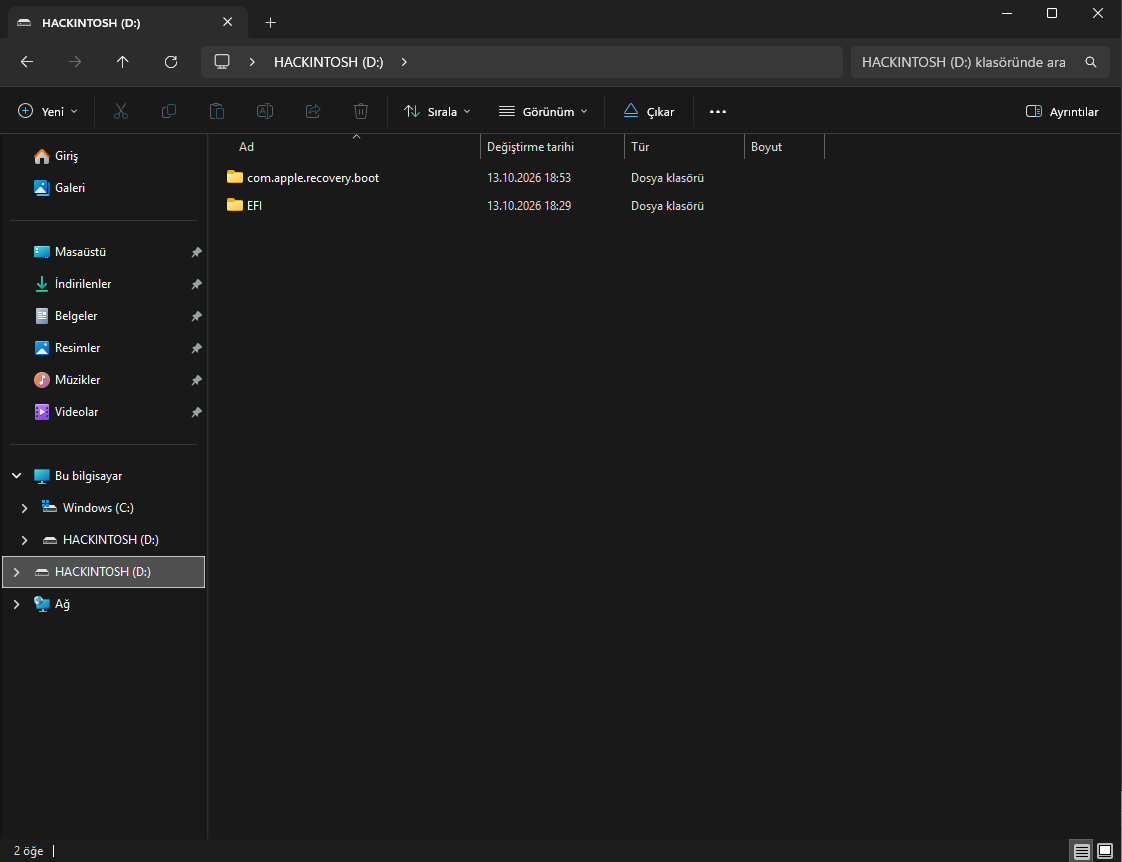Image resolution: width=1122 pixels, height=862 pixels.
Task: Click the Copy icon in toolbar
Action: tap(169, 112)
